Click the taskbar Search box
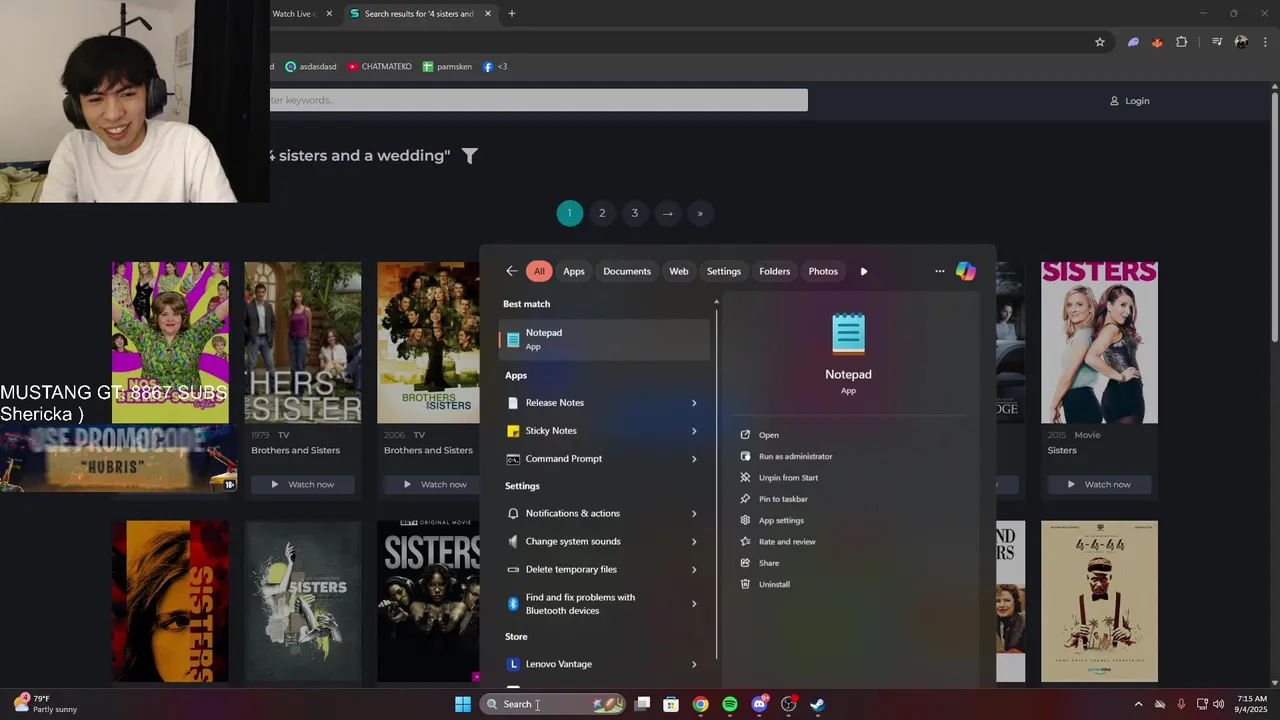This screenshot has width=1280, height=720. coord(553,704)
